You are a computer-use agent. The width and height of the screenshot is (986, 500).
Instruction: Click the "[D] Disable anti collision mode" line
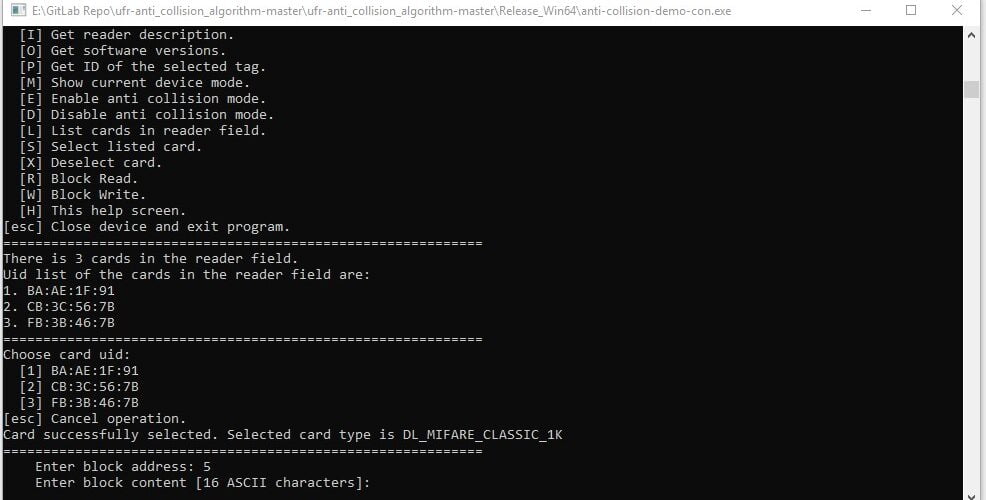[x=147, y=114]
